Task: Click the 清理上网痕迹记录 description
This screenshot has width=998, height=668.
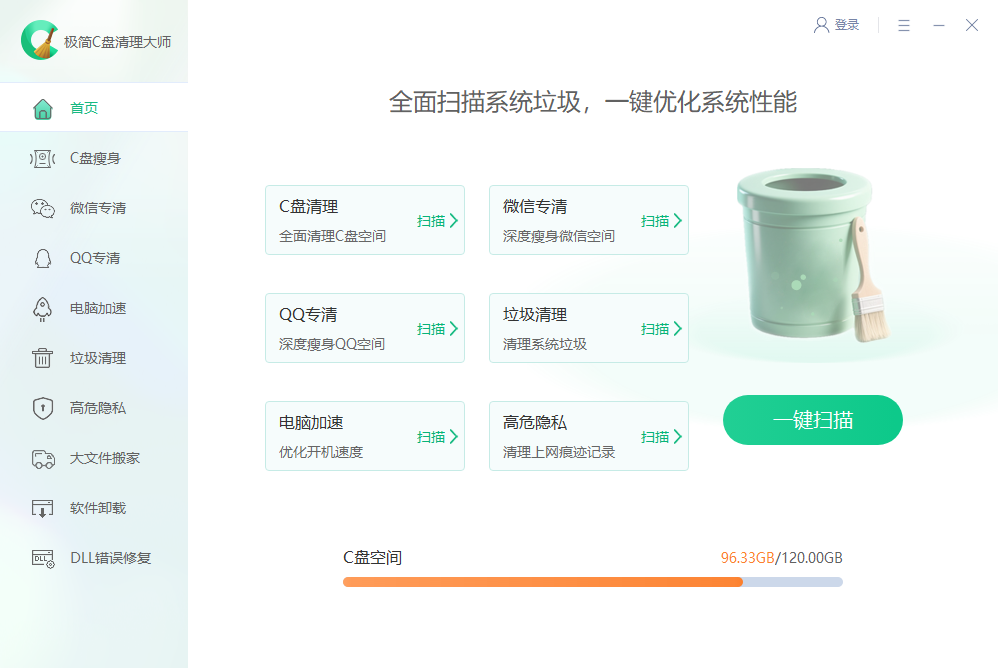Action: point(559,452)
